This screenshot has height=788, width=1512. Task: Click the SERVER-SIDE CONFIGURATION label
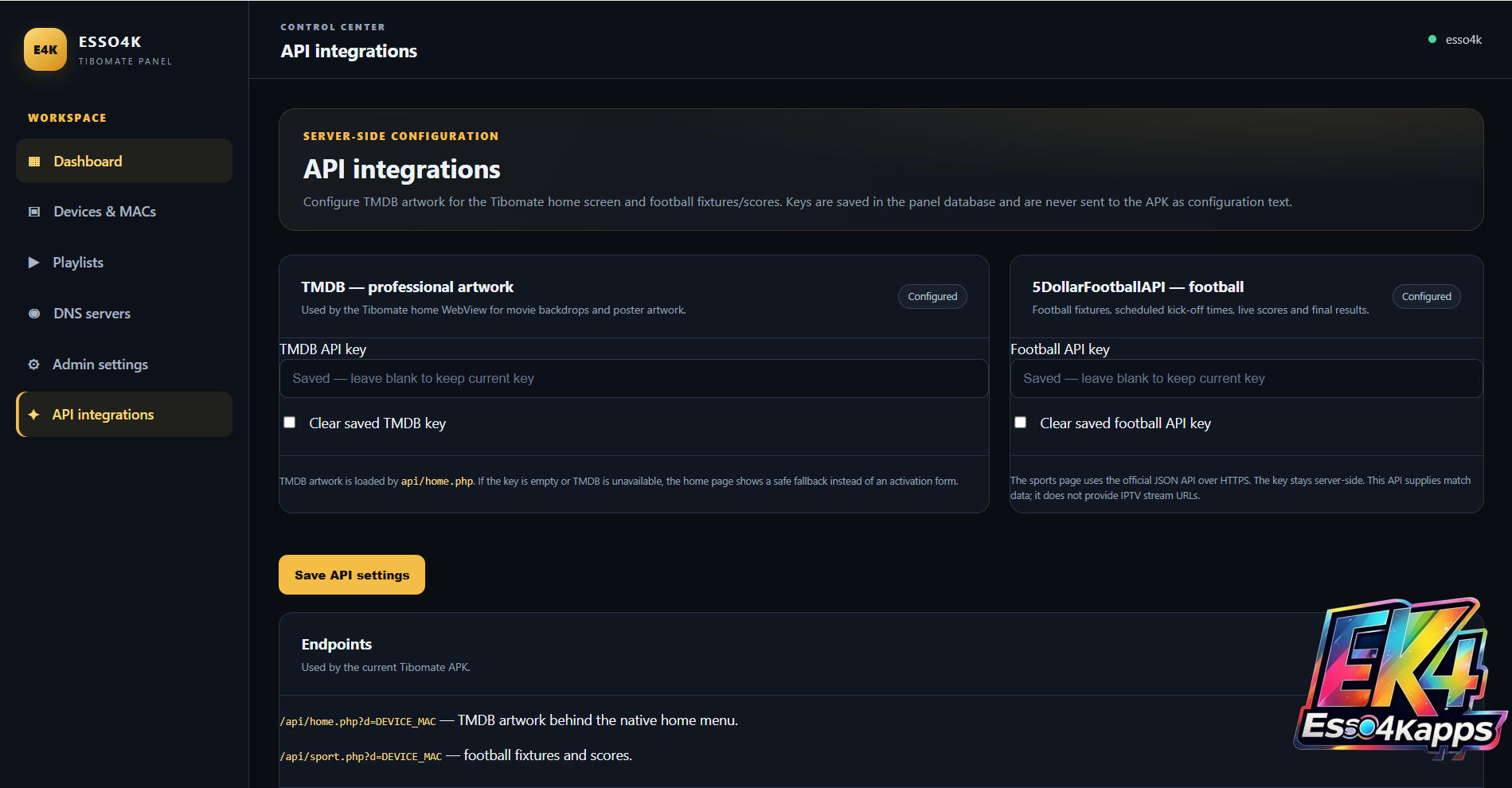400,136
